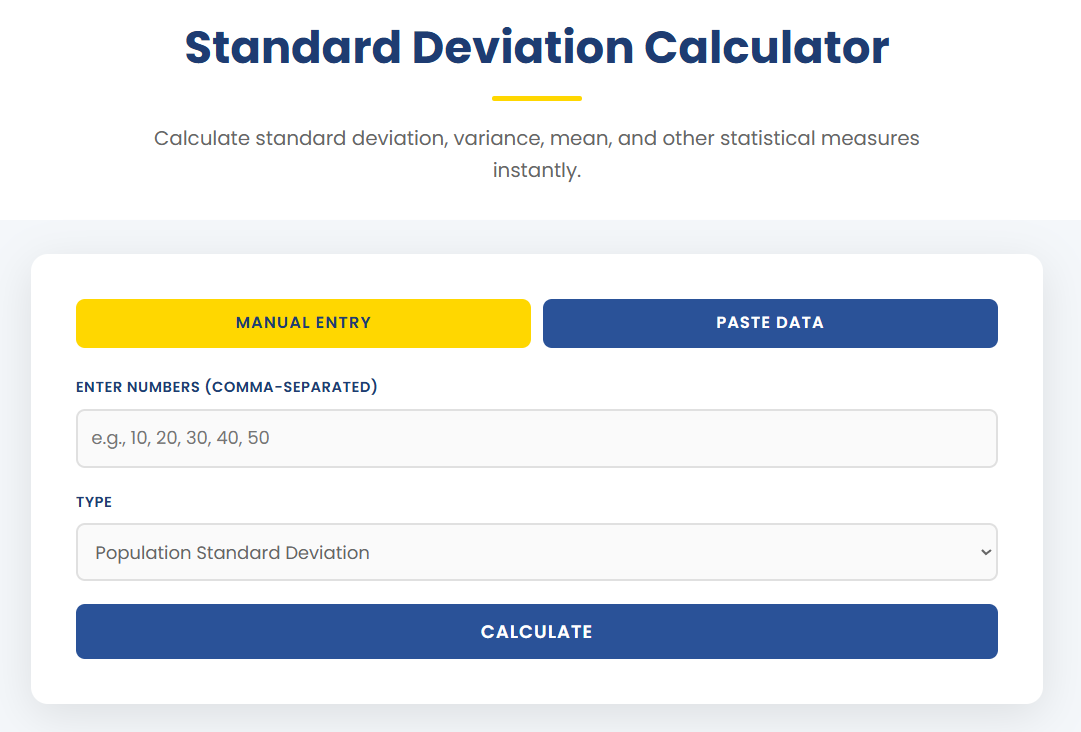Click the calculator description subtitle text
This screenshot has width=1081, height=732.
[536, 153]
